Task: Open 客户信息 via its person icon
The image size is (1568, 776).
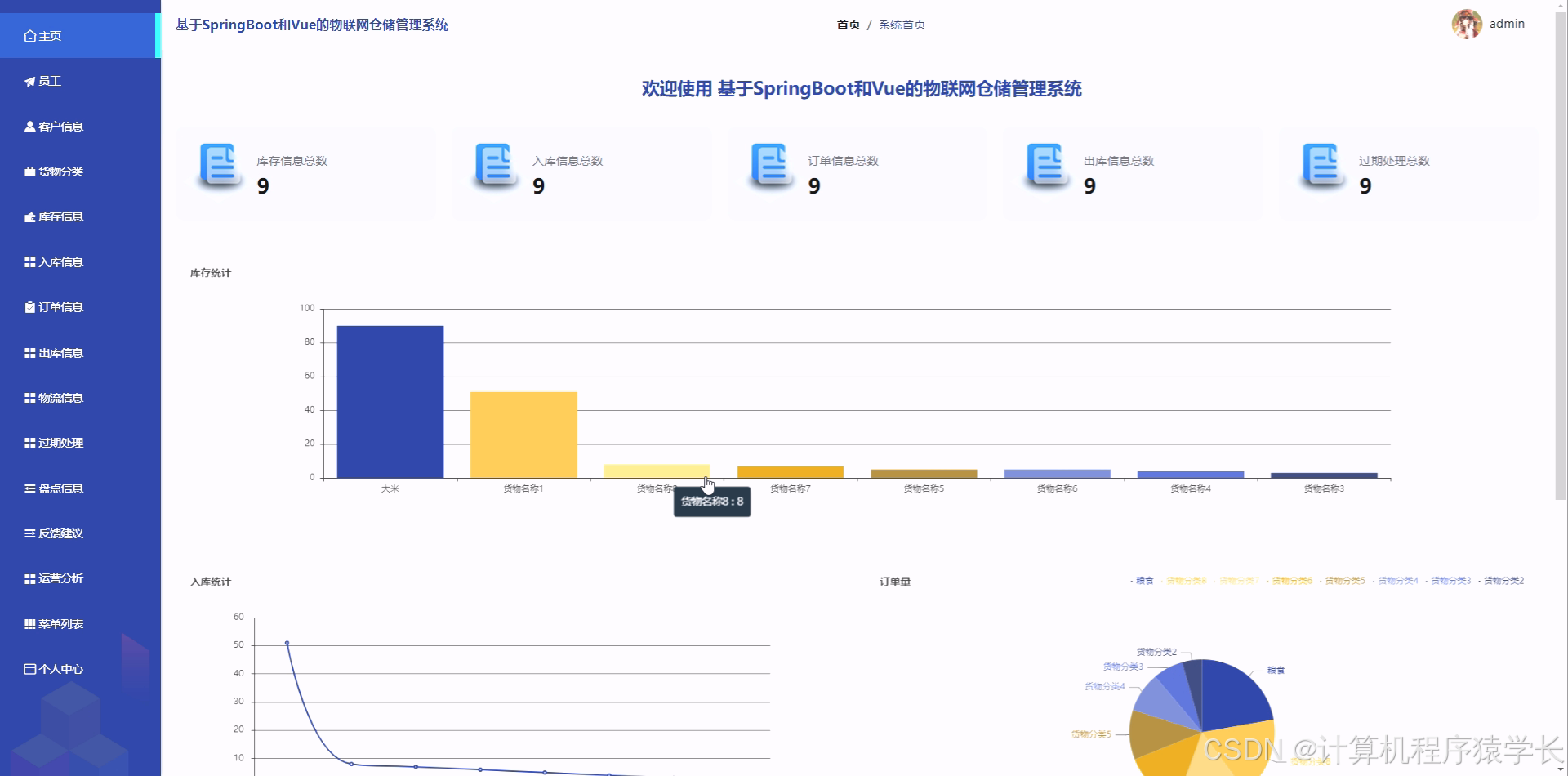Action: coord(29,126)
